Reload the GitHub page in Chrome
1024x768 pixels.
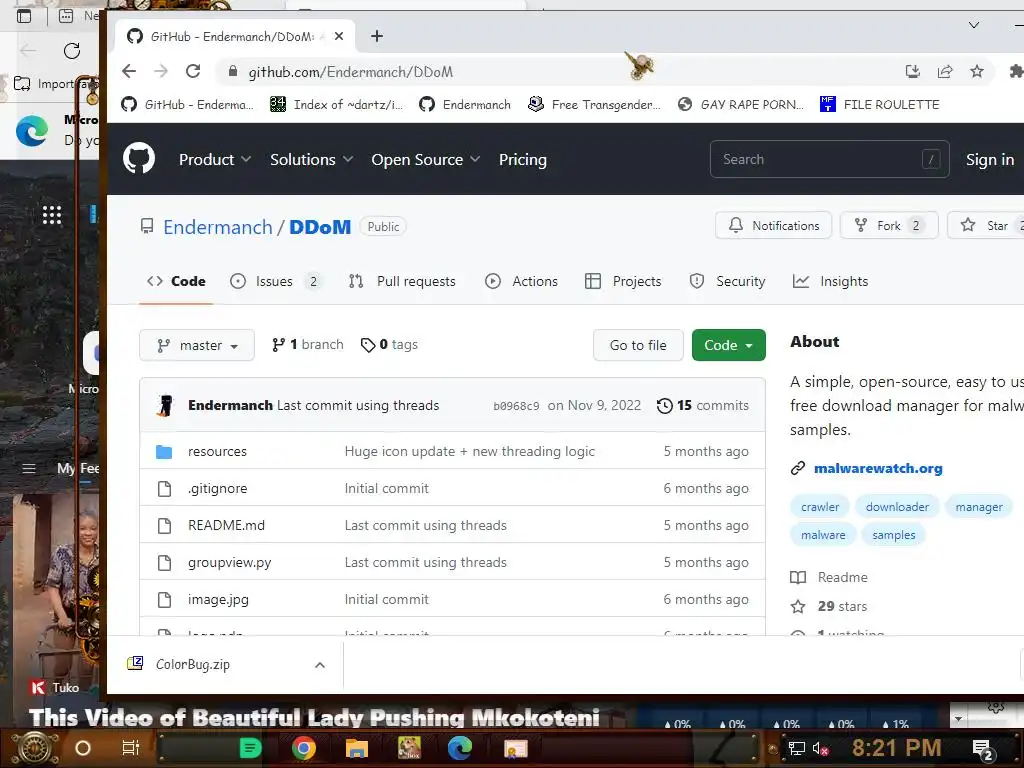[193, 71]
